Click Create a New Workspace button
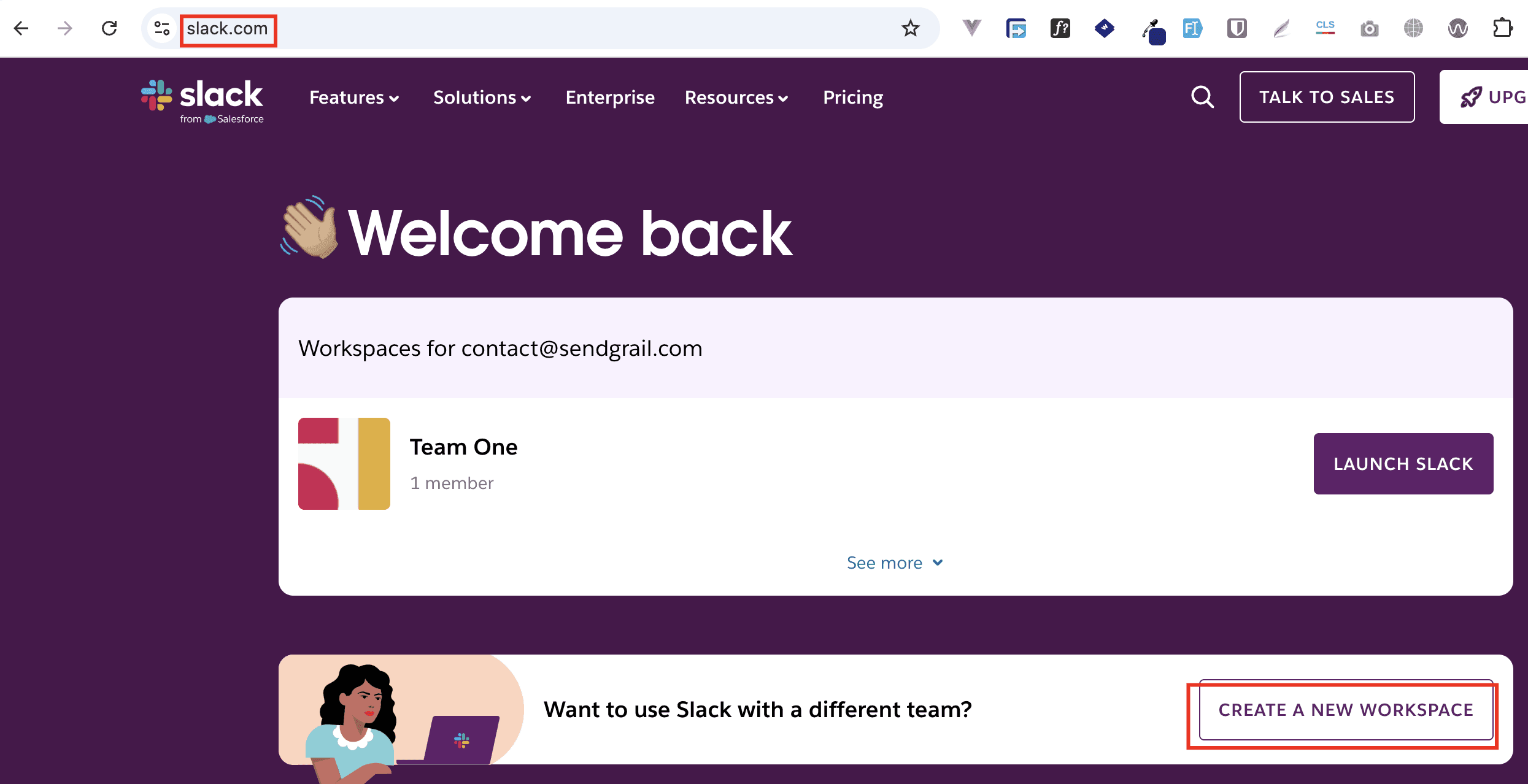1528x784 pixels. (x=1346, y=710)
